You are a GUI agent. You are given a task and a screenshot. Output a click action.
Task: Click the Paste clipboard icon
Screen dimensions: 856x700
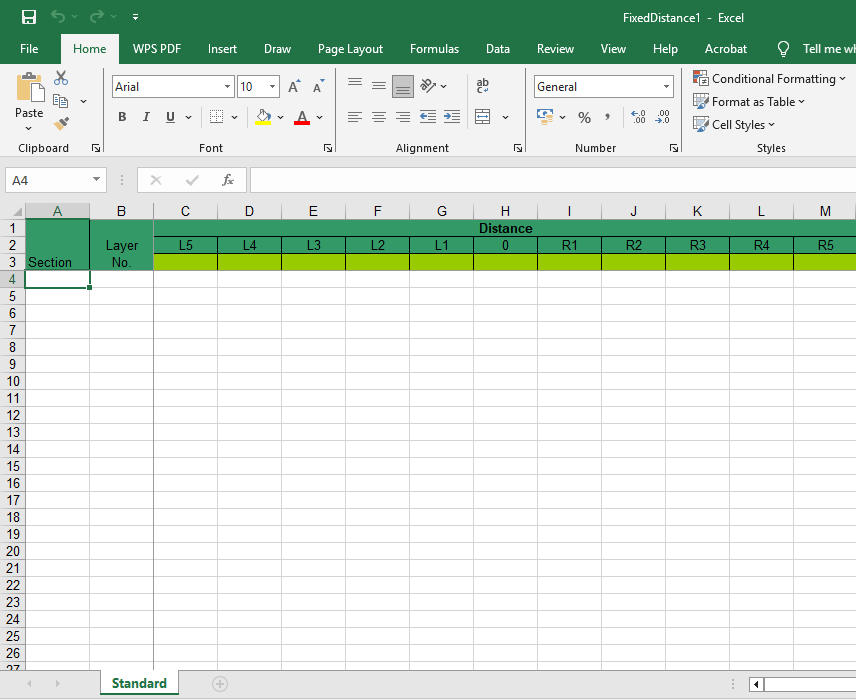[29, 87]
